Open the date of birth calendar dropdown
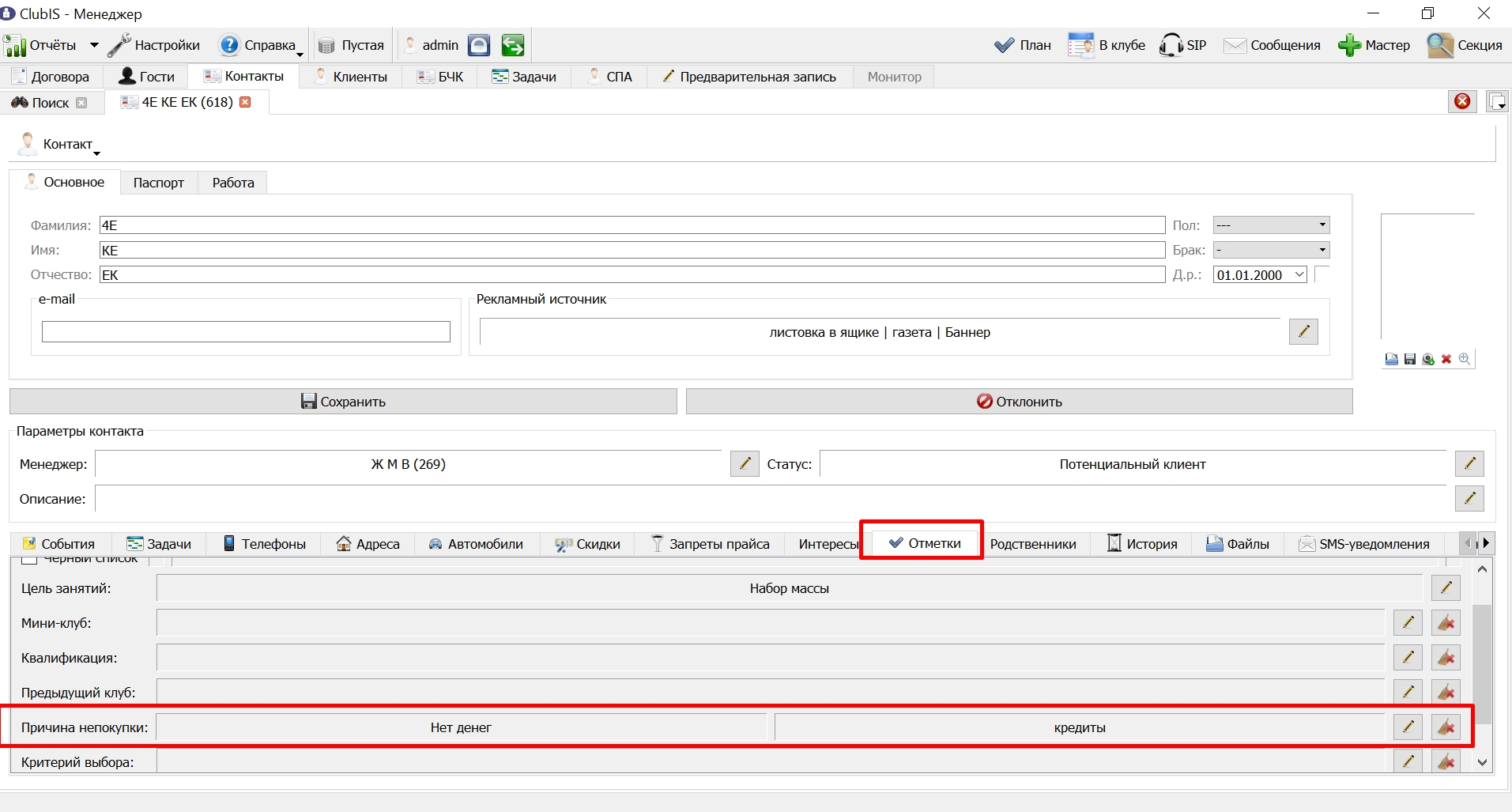 pos(1299,274)
